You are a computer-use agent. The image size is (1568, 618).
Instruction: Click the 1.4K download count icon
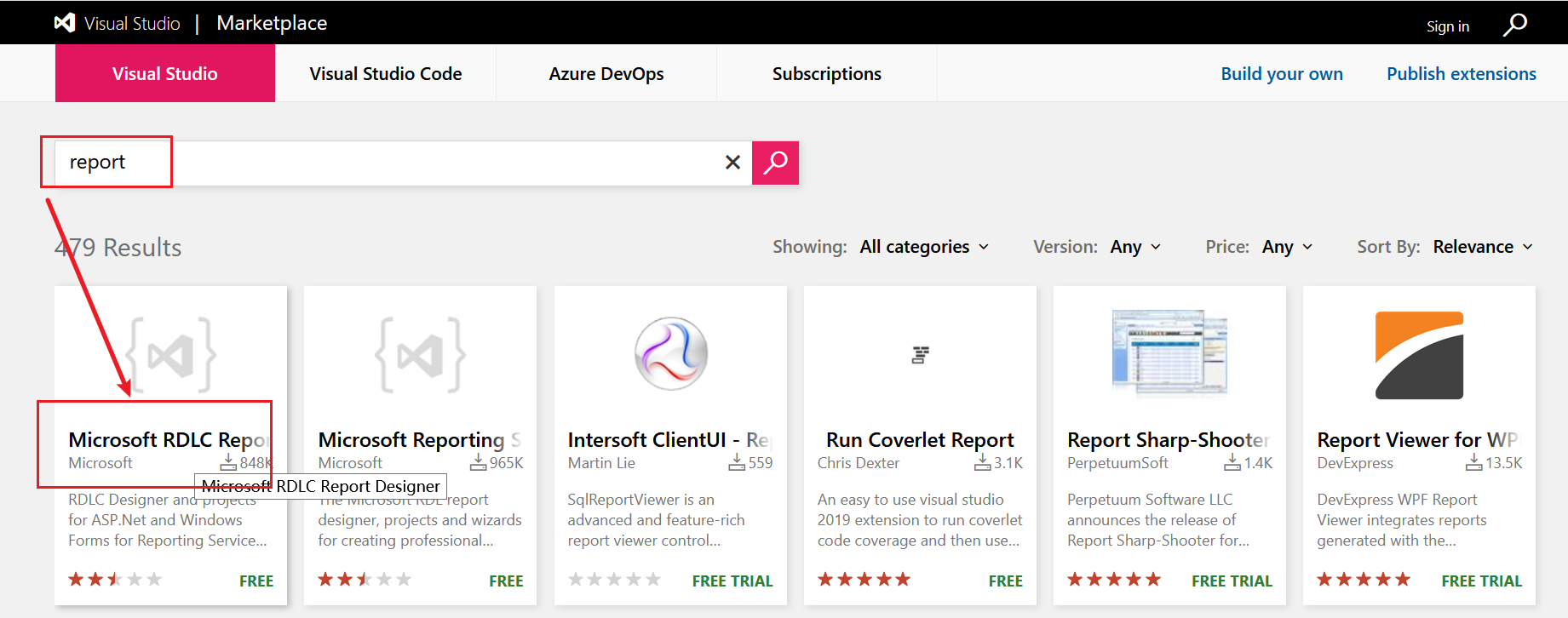point(1232,462)
